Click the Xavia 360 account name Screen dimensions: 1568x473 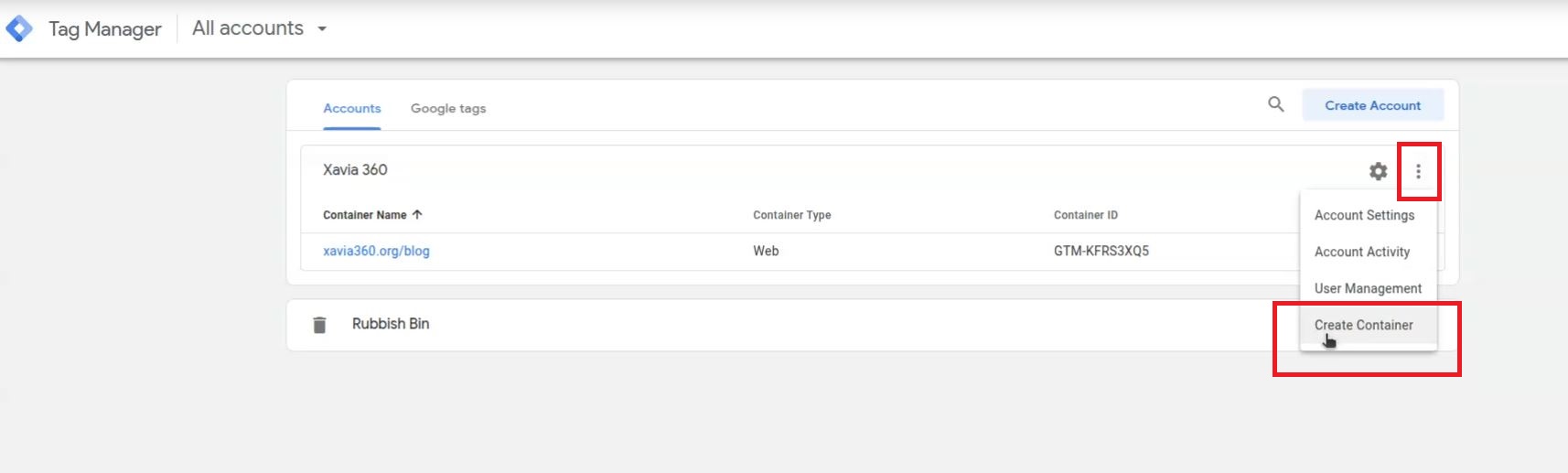coord(355,169)
